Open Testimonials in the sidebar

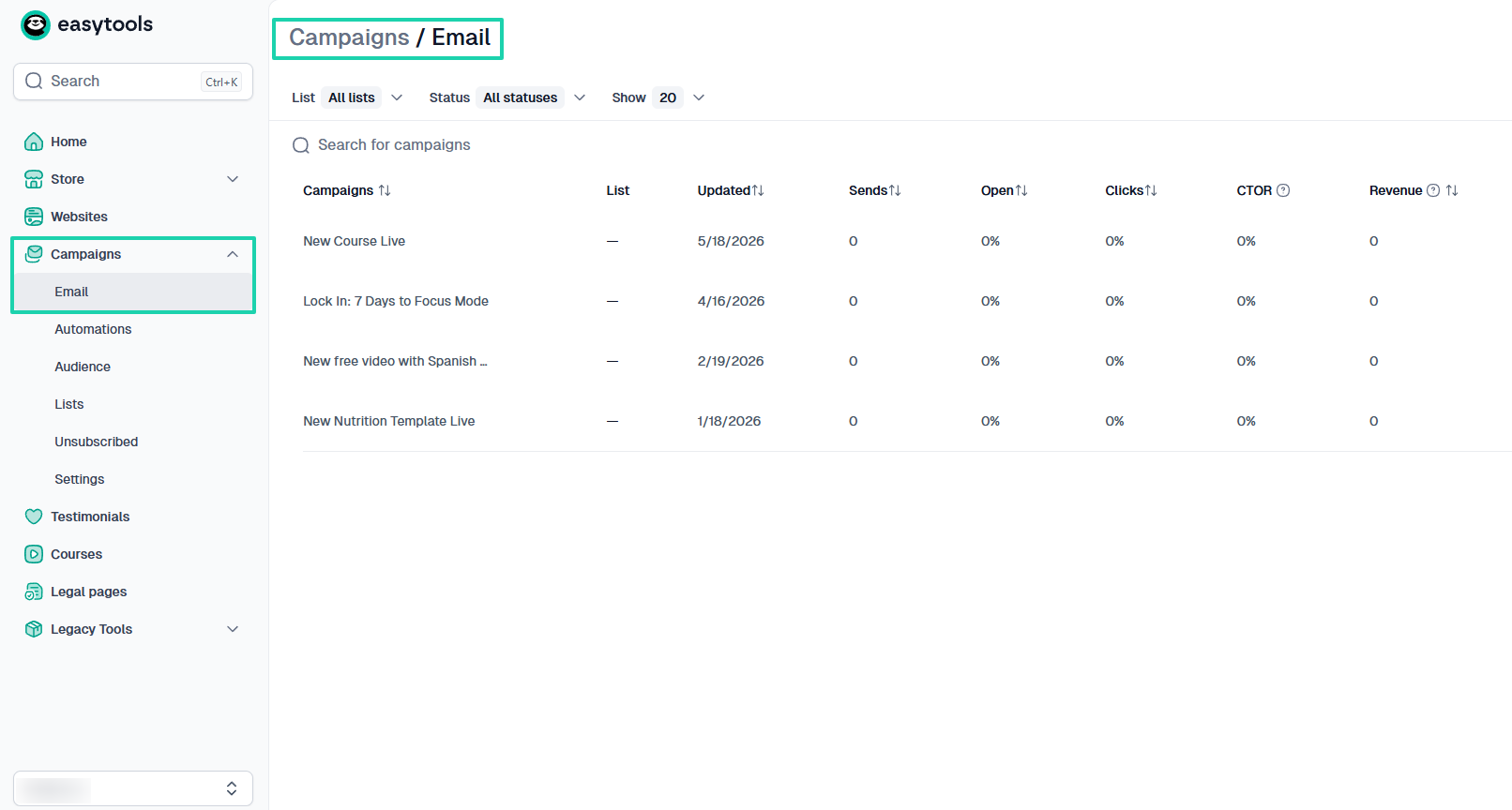(x=90, y=517)
